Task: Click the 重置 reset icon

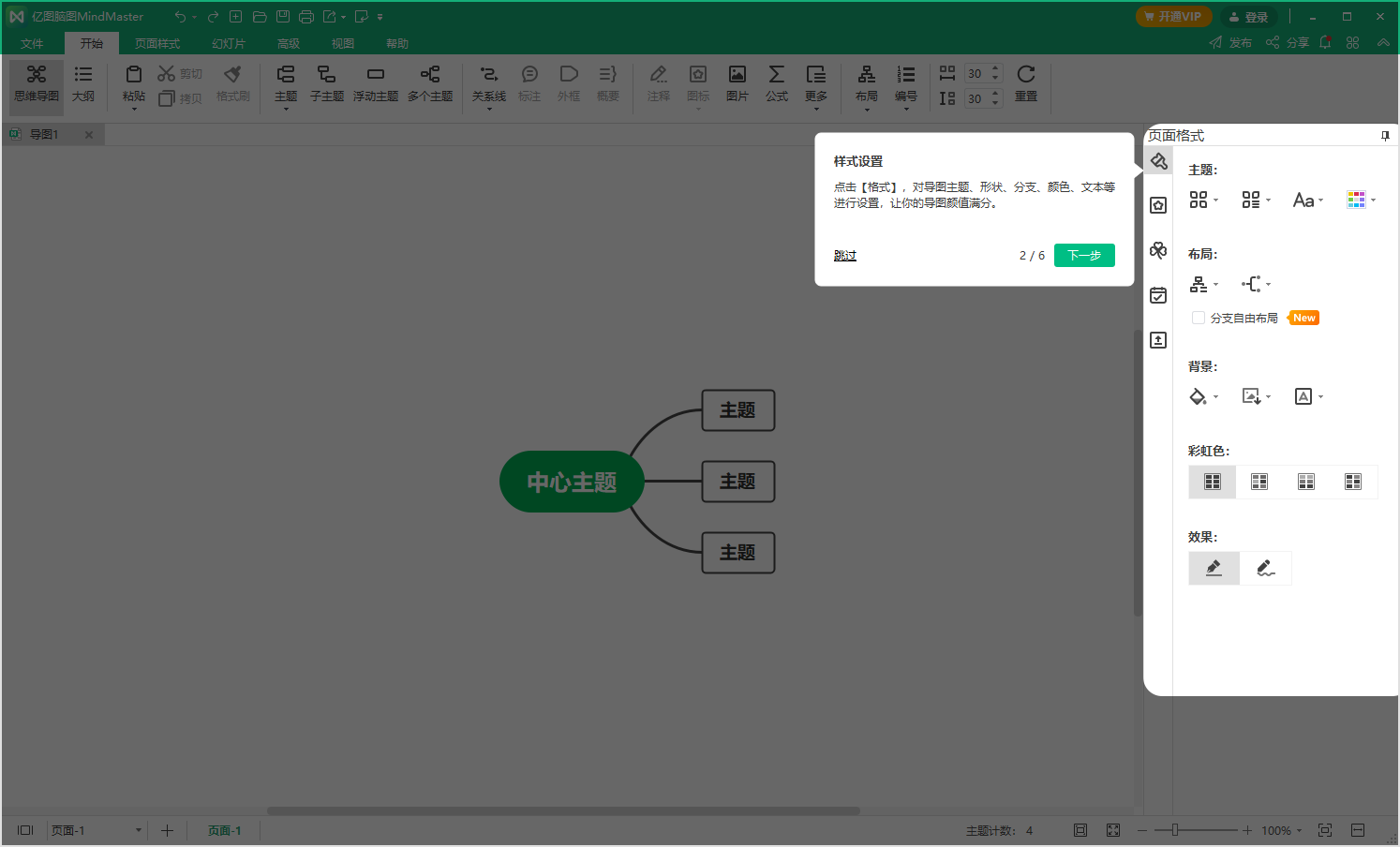Action: (1026, 74)
